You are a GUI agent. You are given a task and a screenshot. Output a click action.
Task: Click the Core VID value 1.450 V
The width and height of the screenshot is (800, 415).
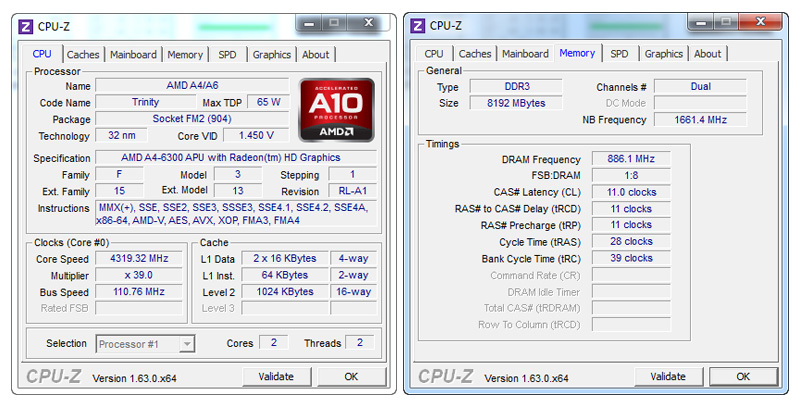[x=256, y=135]
